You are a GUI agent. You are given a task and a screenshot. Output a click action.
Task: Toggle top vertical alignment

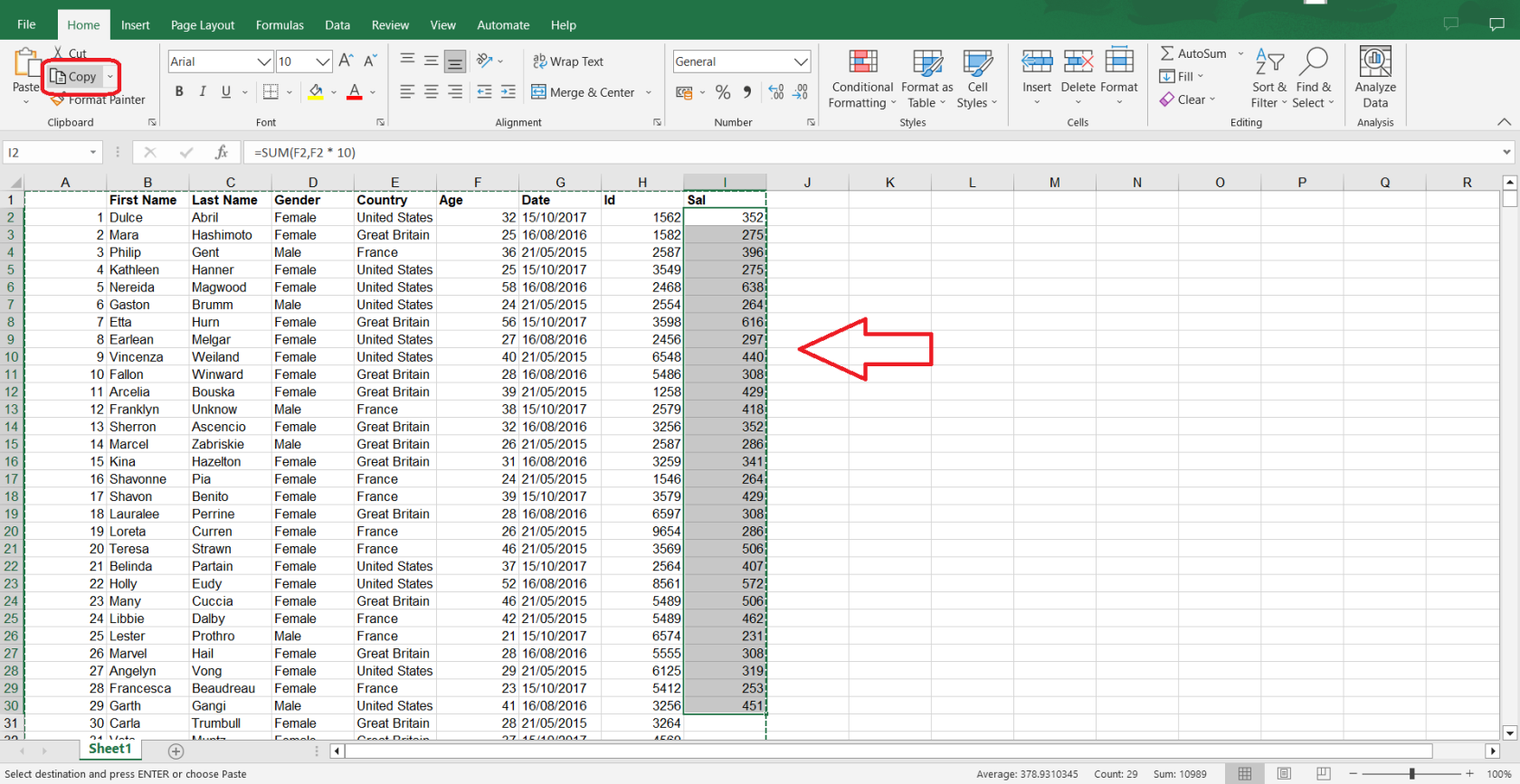tap(407, 61)
